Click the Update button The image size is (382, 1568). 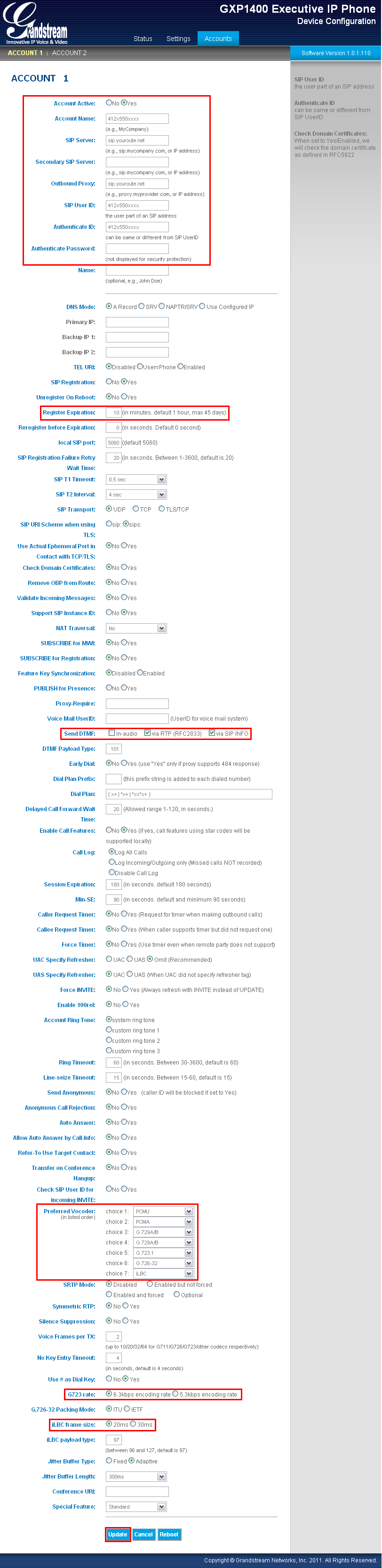point(118,1535)
